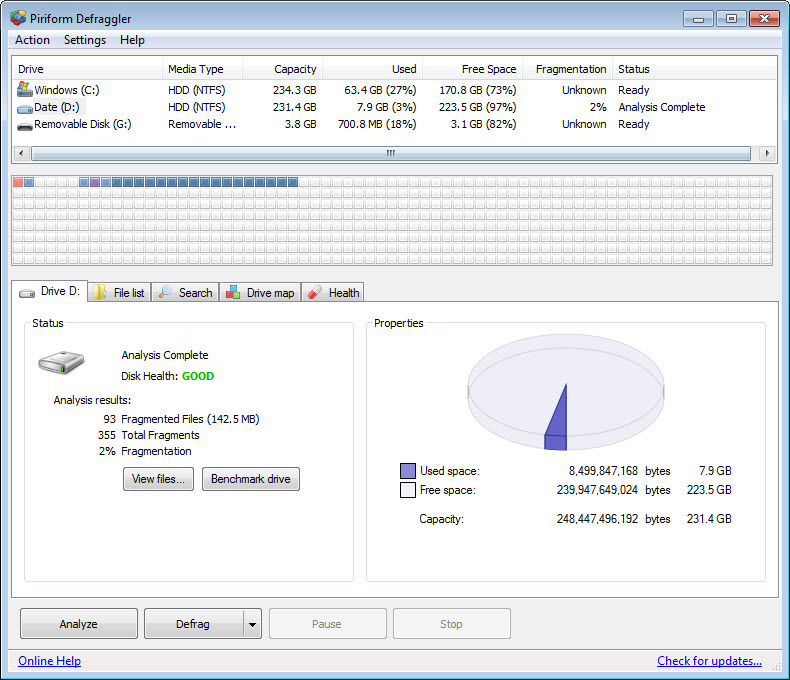Sort by the Status column header
This screenshot has width=790, height=680.
tap(694, 69)
